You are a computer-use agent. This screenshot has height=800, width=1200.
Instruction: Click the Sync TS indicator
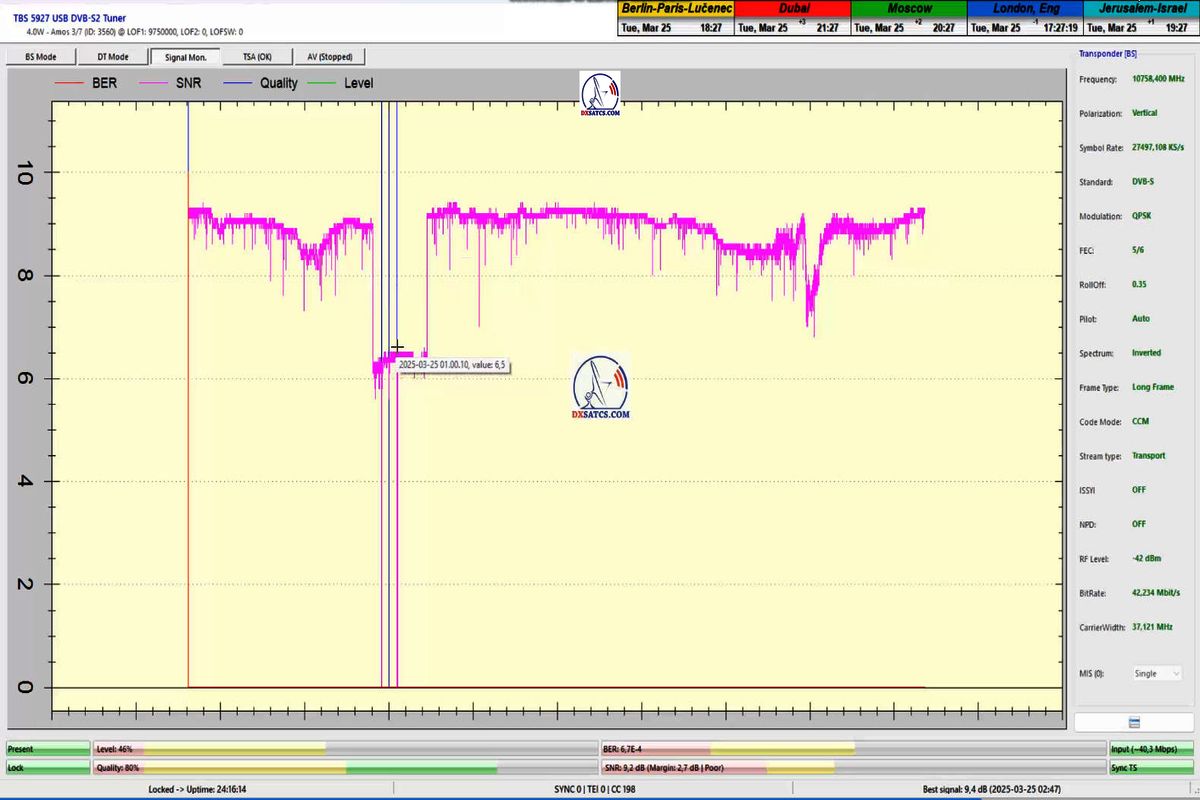point(1151,768)
